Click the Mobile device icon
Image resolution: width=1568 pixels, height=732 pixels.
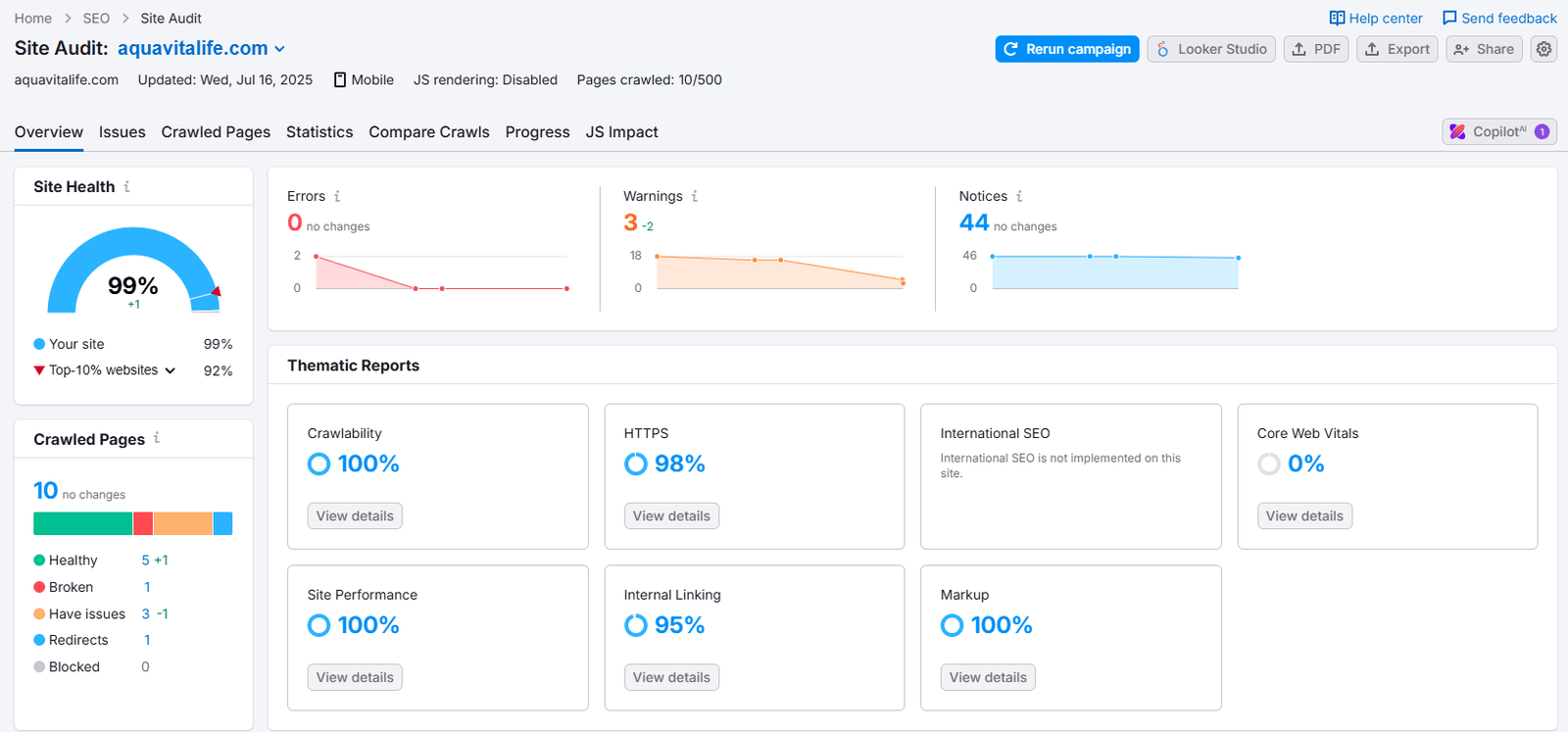click(340, 79)
